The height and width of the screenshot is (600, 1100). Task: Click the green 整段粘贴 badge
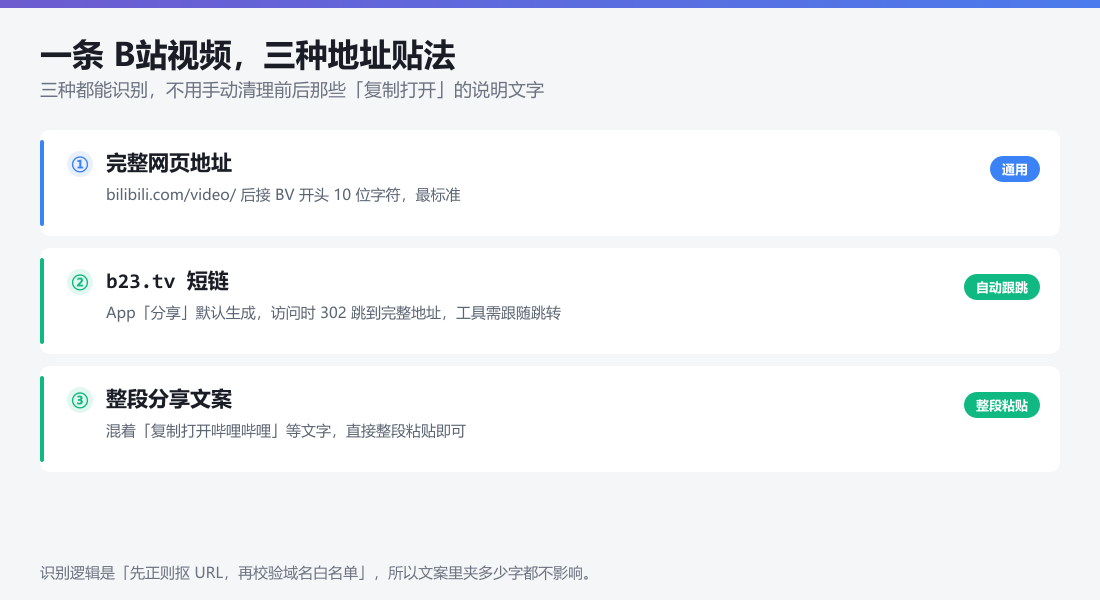(1002, 405)
